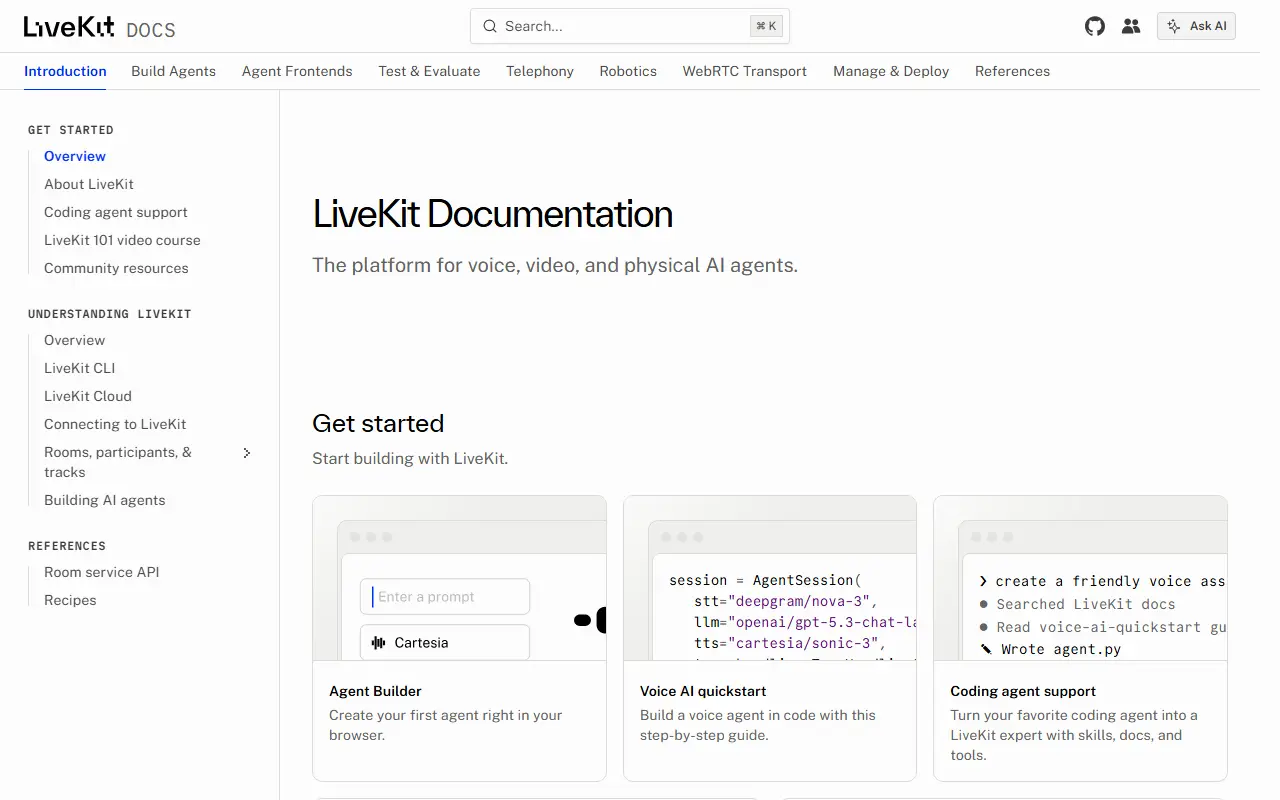Open Room service API reference
Image resolution: width=1280 pixels, height=800 pixels.
coord(102,572)
